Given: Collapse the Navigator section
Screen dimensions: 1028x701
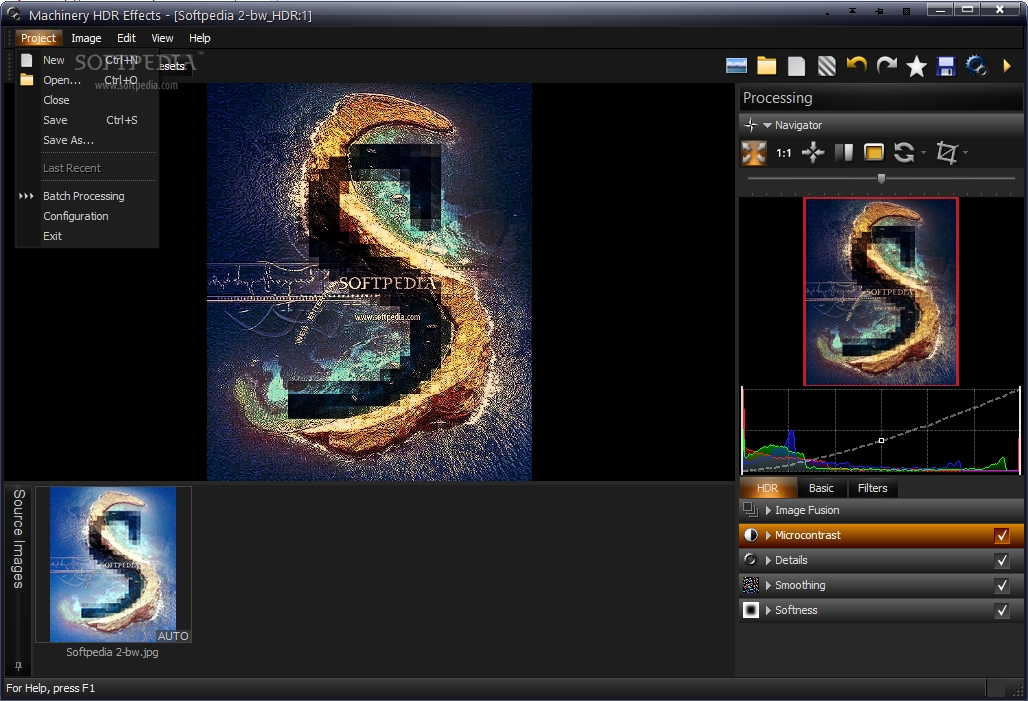Looking at the screenshot, I should 767,125.
